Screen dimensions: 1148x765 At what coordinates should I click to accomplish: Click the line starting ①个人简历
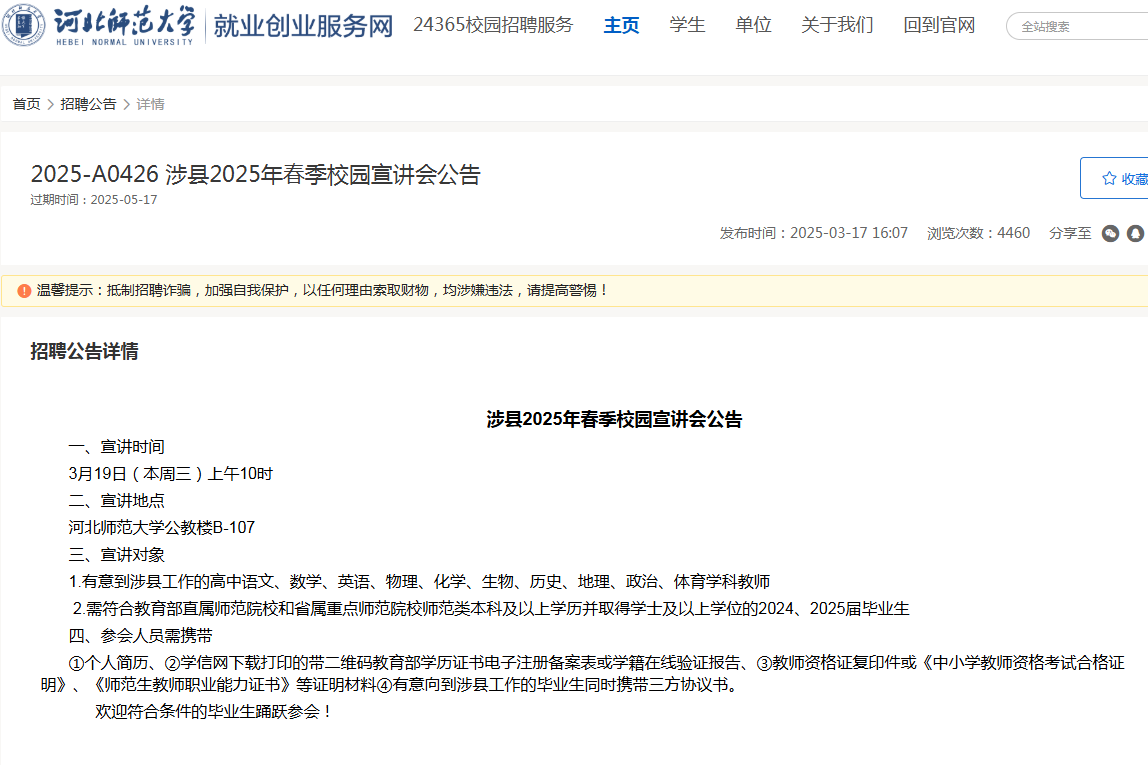(583, 673)
